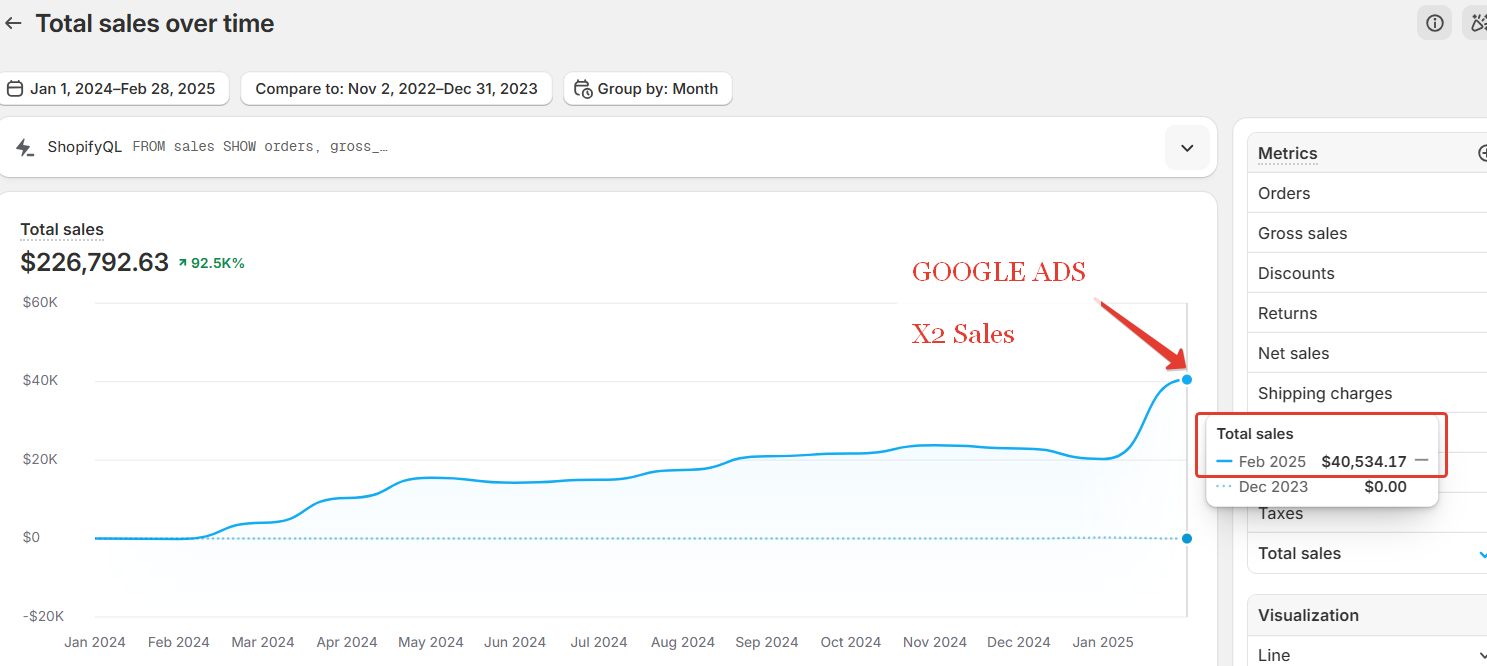Go back using the left arrow icon
Viewport: 1487px width, 666px height.
13,23
